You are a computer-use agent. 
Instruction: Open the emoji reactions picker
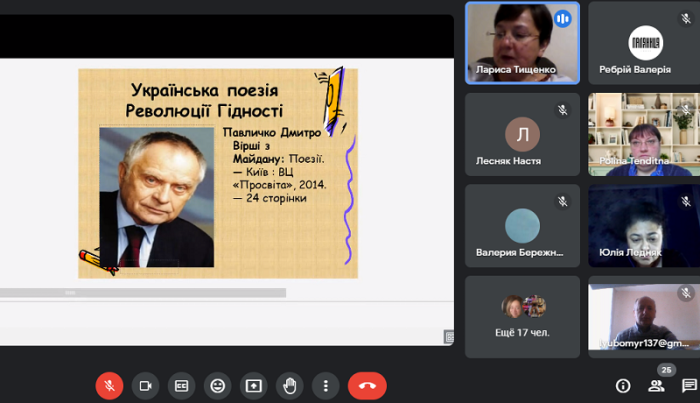(217, 385)
